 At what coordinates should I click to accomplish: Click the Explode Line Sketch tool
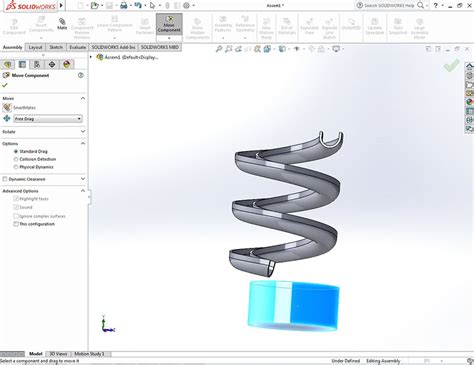(x=329, y=29)
